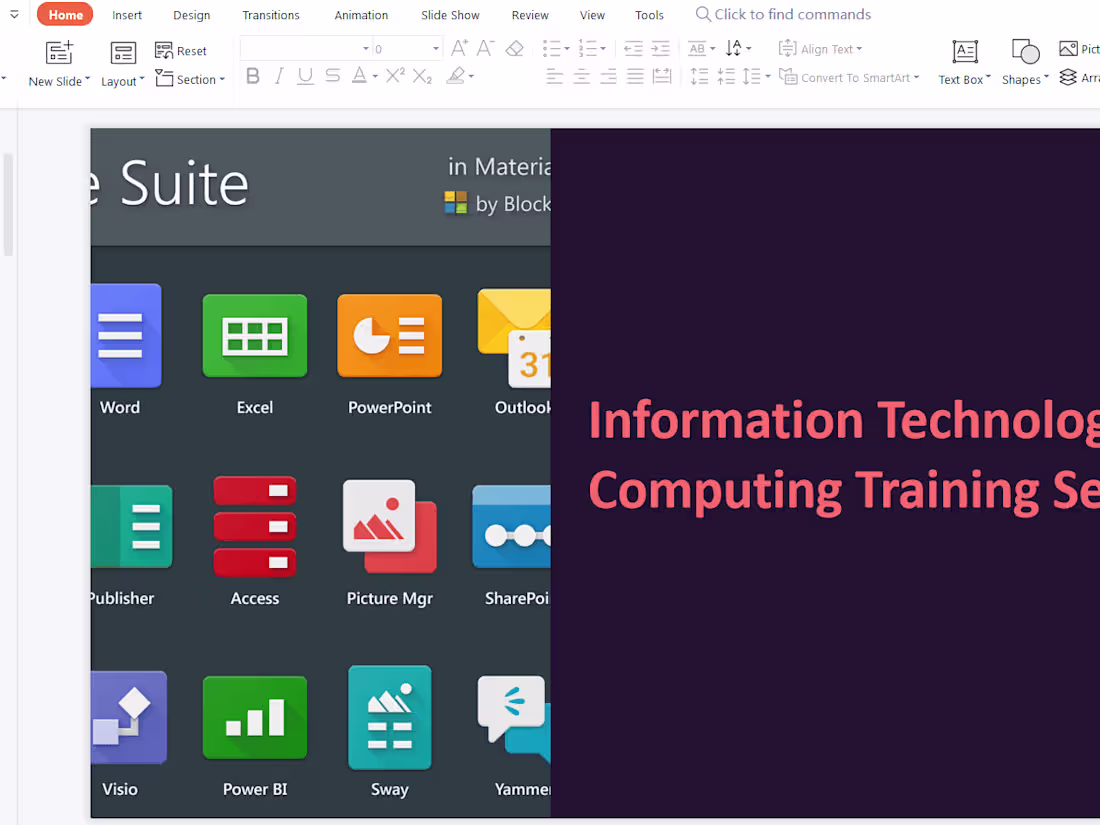Viewport: 1100px width, 825px height.
Task: Open the Section dropdown
Action: (x=190, y=79)
